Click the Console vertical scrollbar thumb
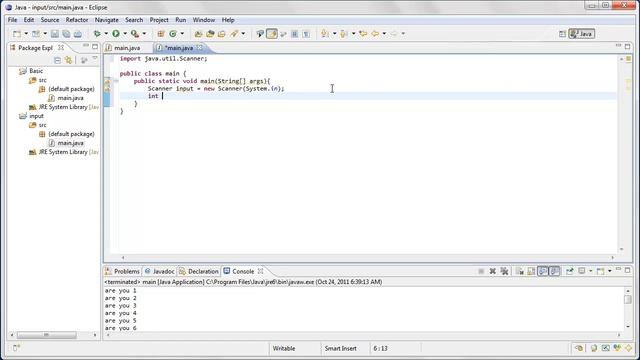Image resolution: width=640 pixels, height=360 pixels. [628, 299]
